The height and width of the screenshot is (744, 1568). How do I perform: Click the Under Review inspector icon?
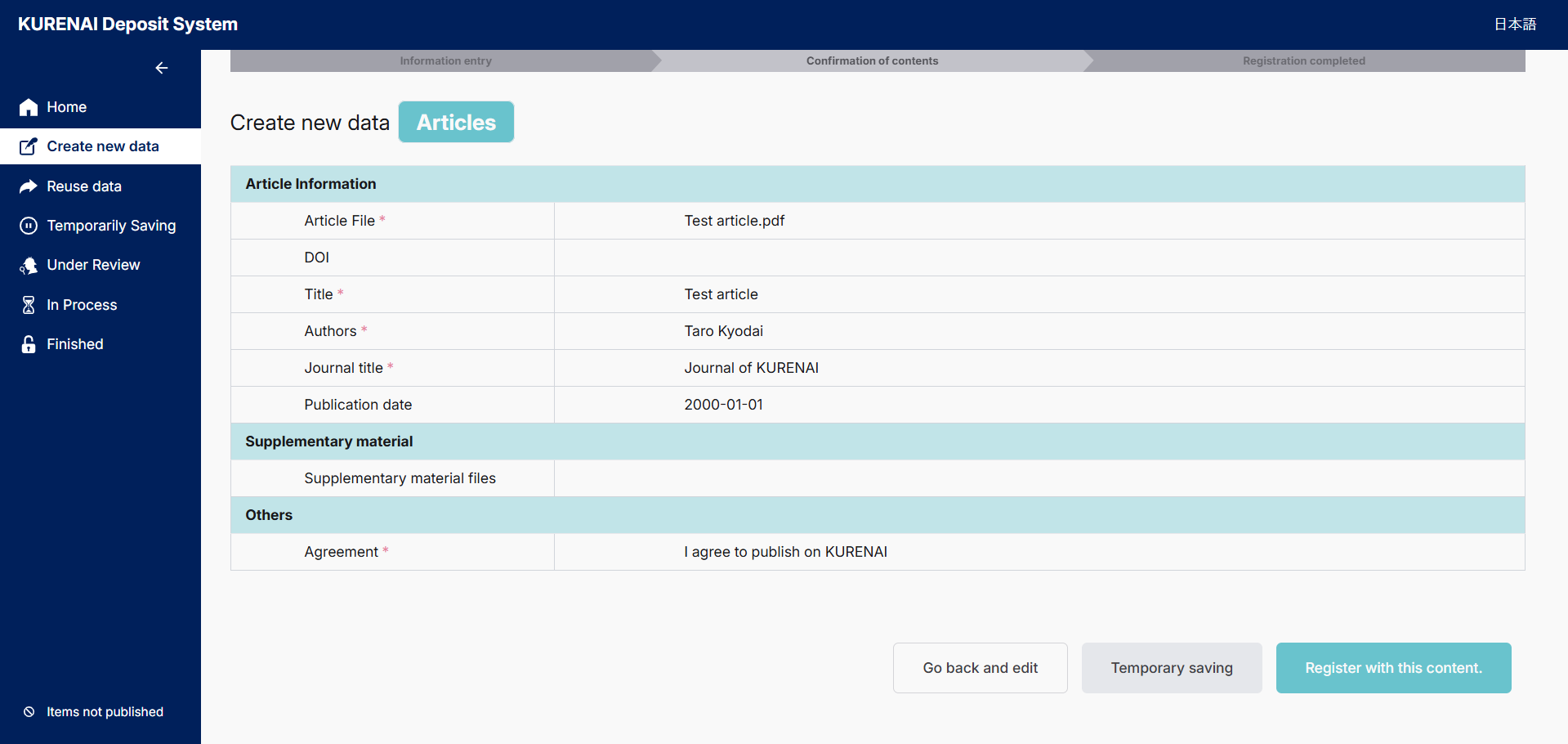[x=29, y=265]
